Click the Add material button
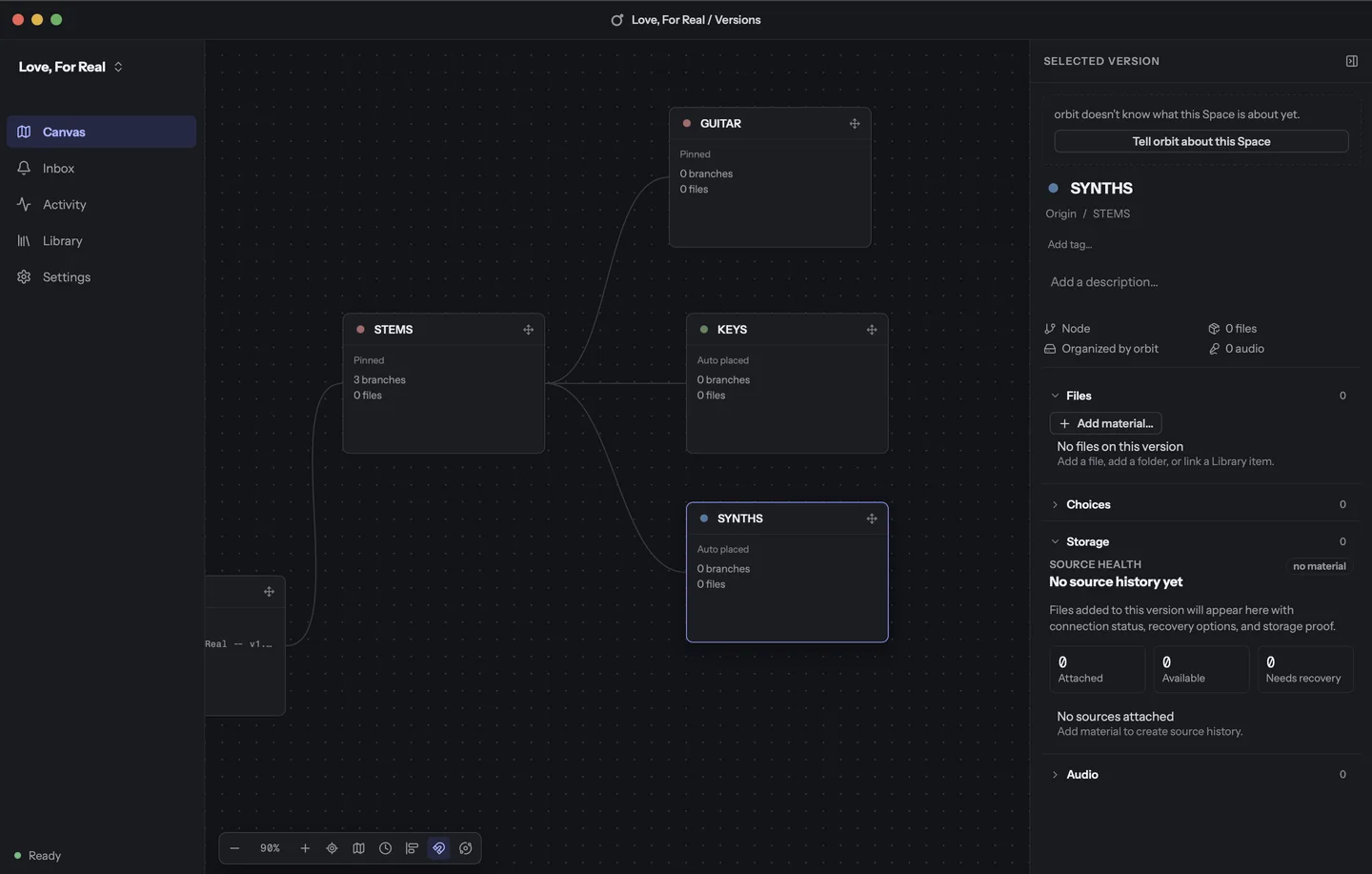The height and width of the screenshot is (874, 1372). [1105, 423]
